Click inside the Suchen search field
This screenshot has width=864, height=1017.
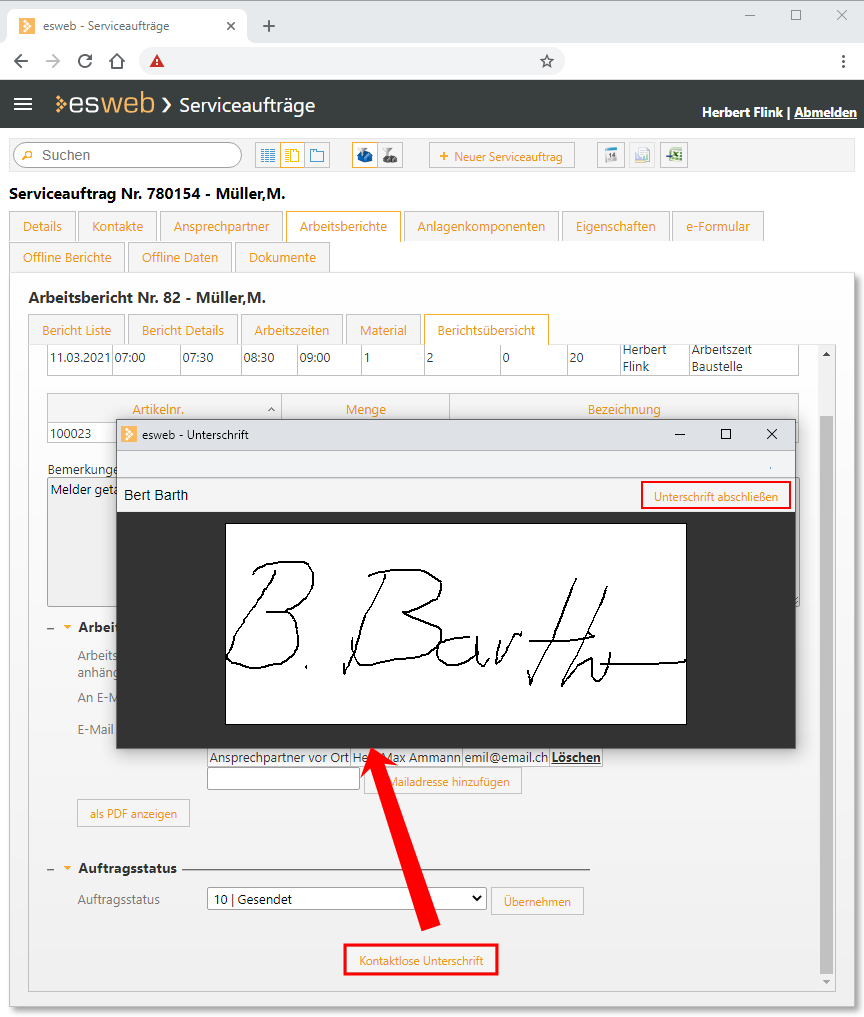(128, 156)
